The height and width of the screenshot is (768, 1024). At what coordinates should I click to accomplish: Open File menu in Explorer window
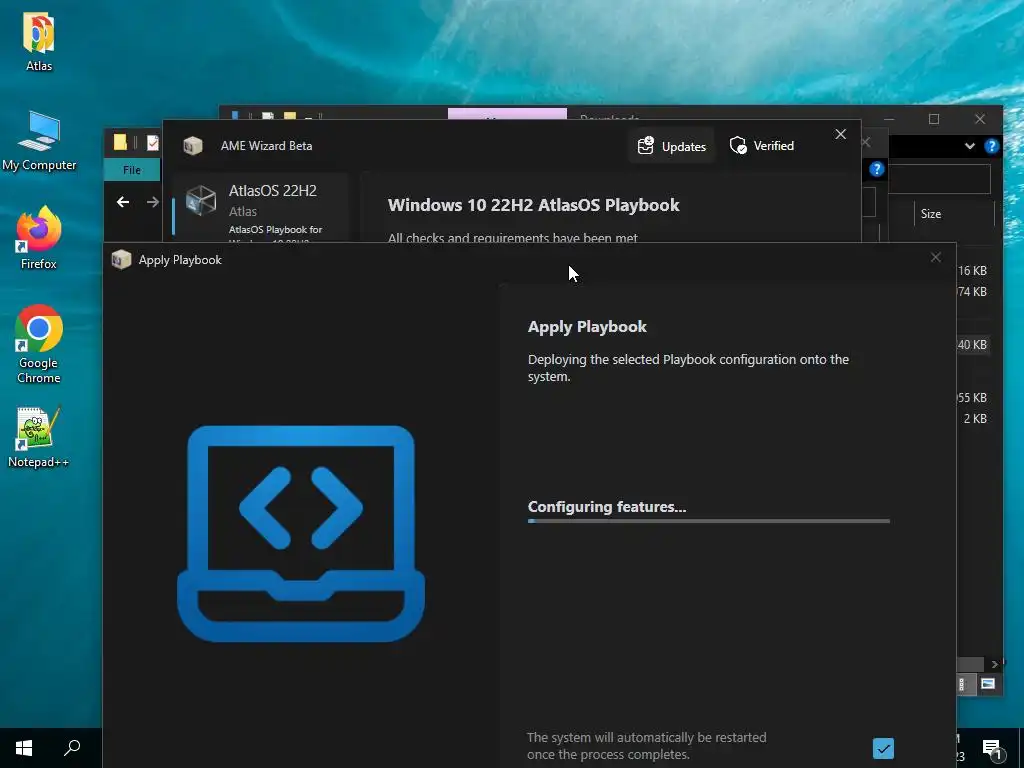coord(132,170)
